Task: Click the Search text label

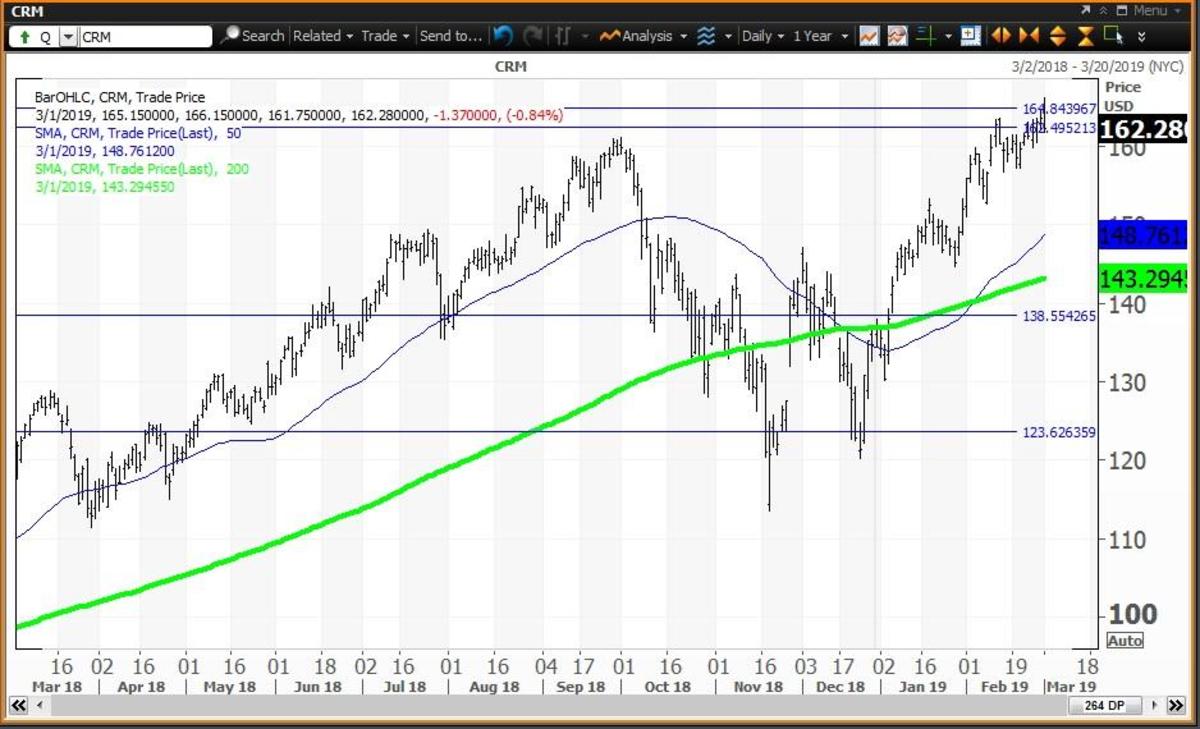Action: coord(263,36)
